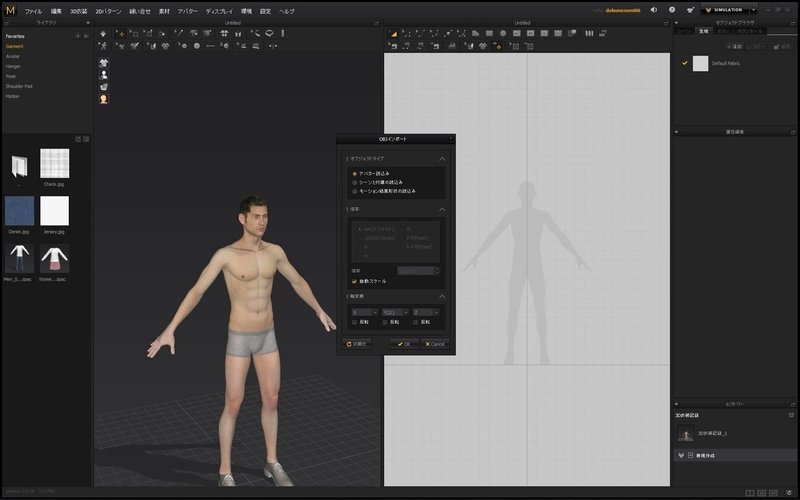Click the sewing check-marks icon in 3D toolbar
Image resolution: width=800 pixels, height=500 pixels.
[x=135, y=46]
